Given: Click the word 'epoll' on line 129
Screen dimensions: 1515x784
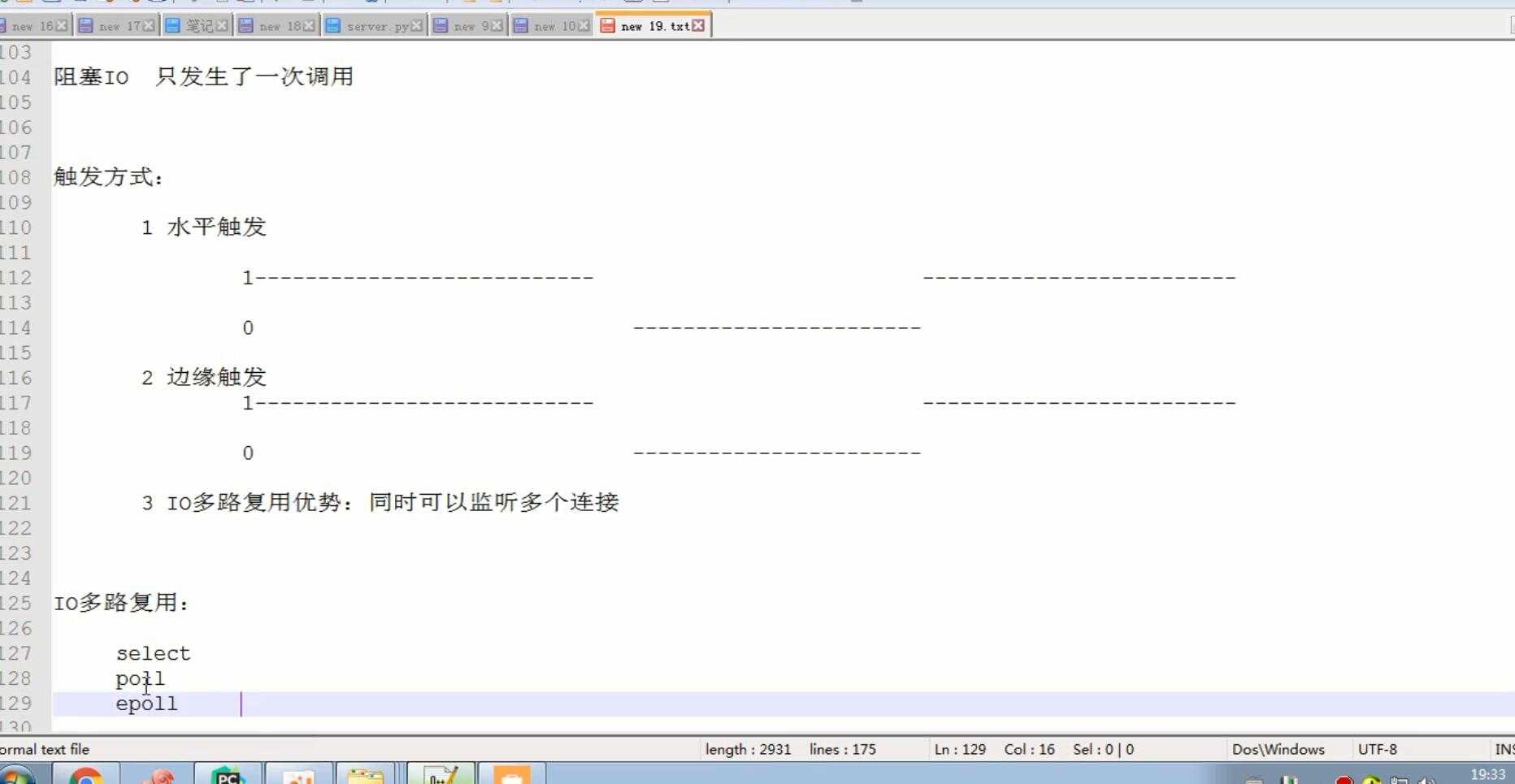Looking at the screenshot, I should click(x=146, y=704).
